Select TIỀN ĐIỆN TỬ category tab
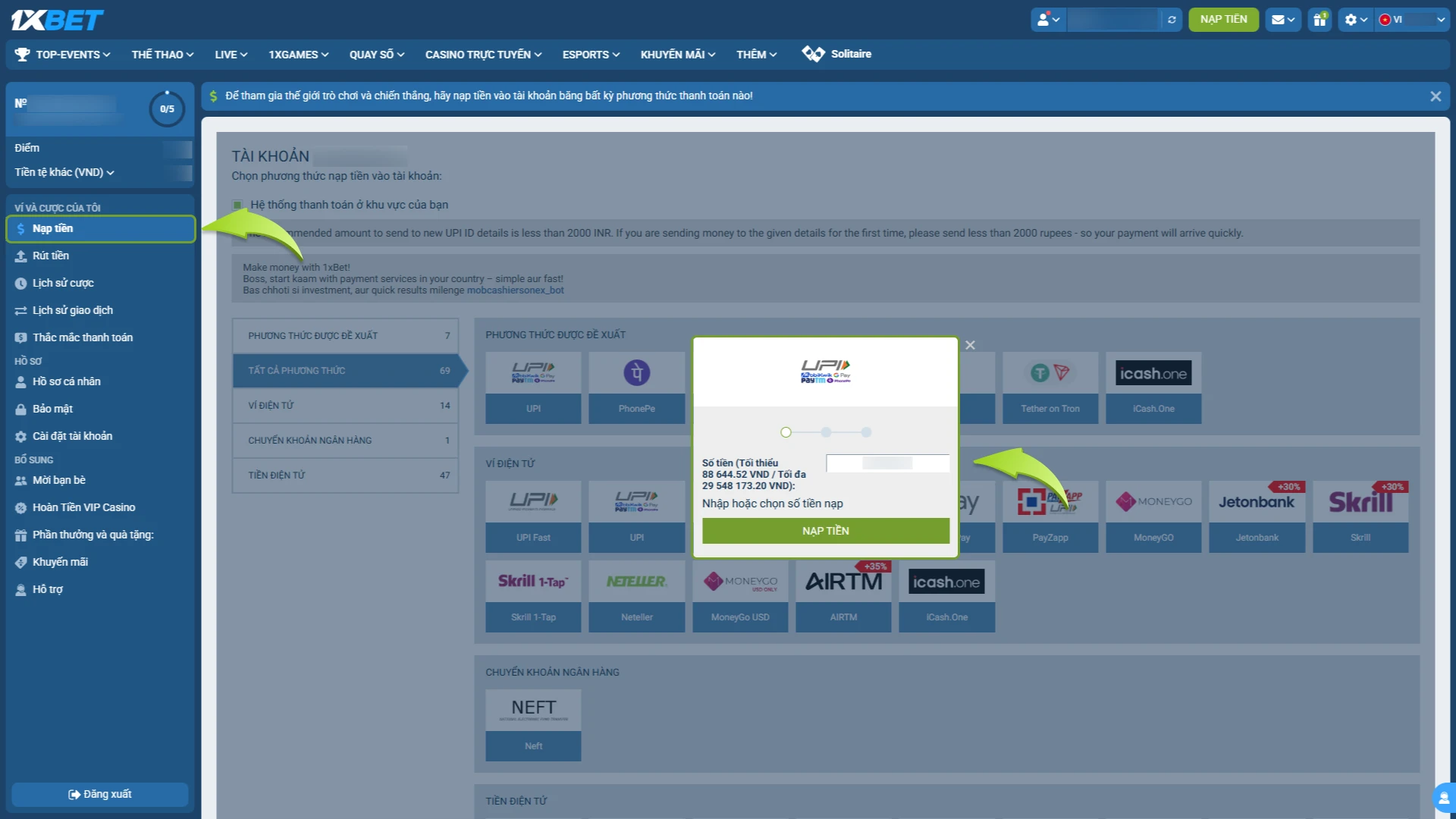 pos(345,475)
